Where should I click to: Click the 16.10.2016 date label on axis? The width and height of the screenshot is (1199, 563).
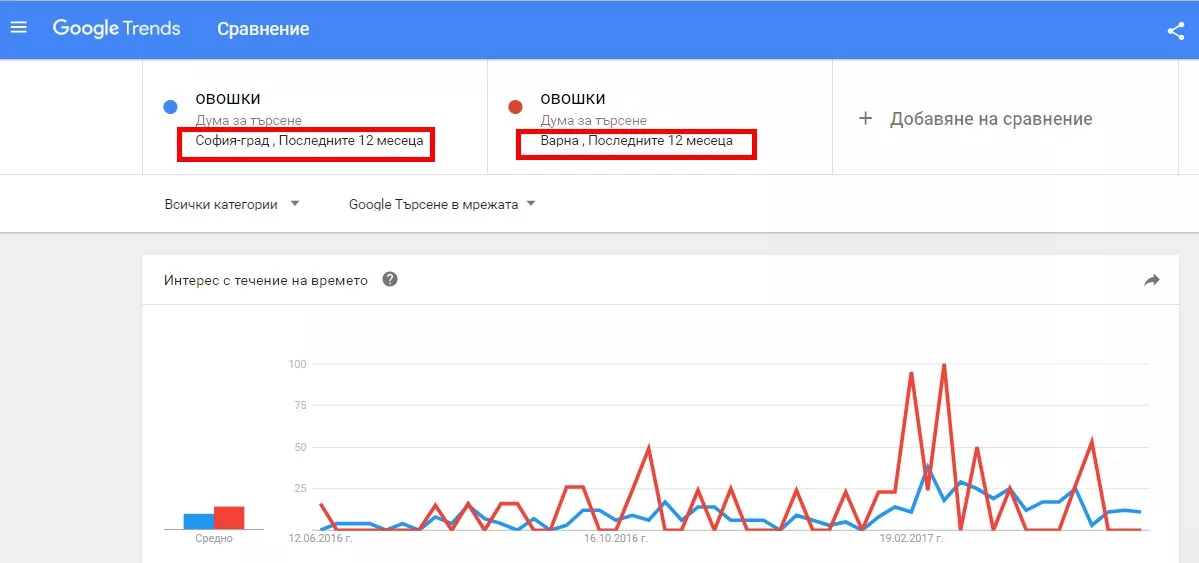click(615, 538)
